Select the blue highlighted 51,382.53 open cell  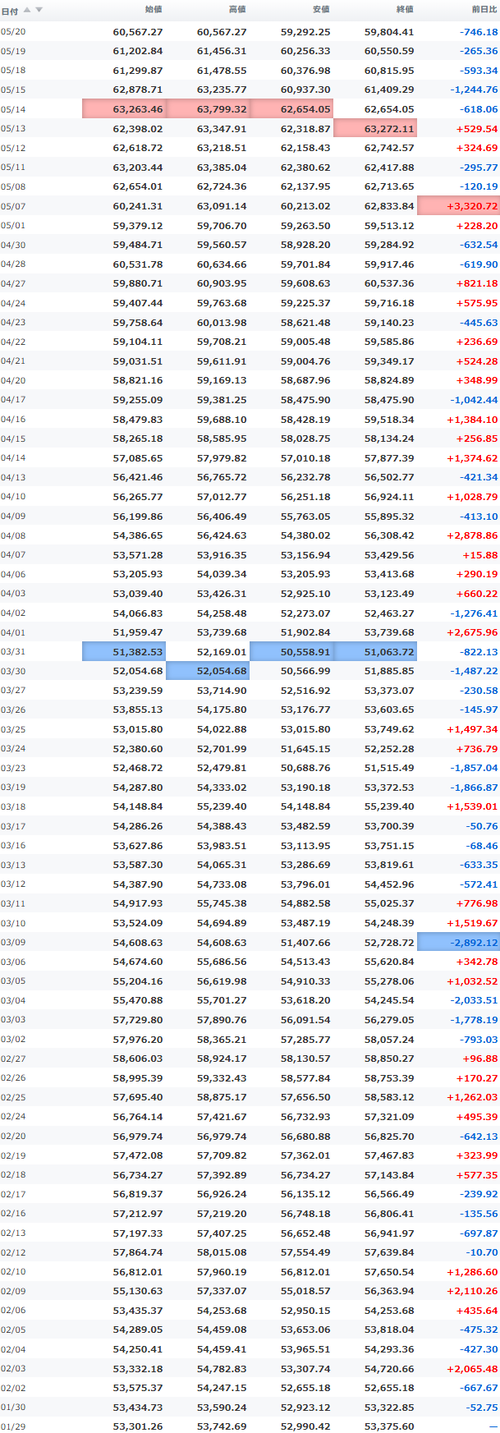point(124,651)
